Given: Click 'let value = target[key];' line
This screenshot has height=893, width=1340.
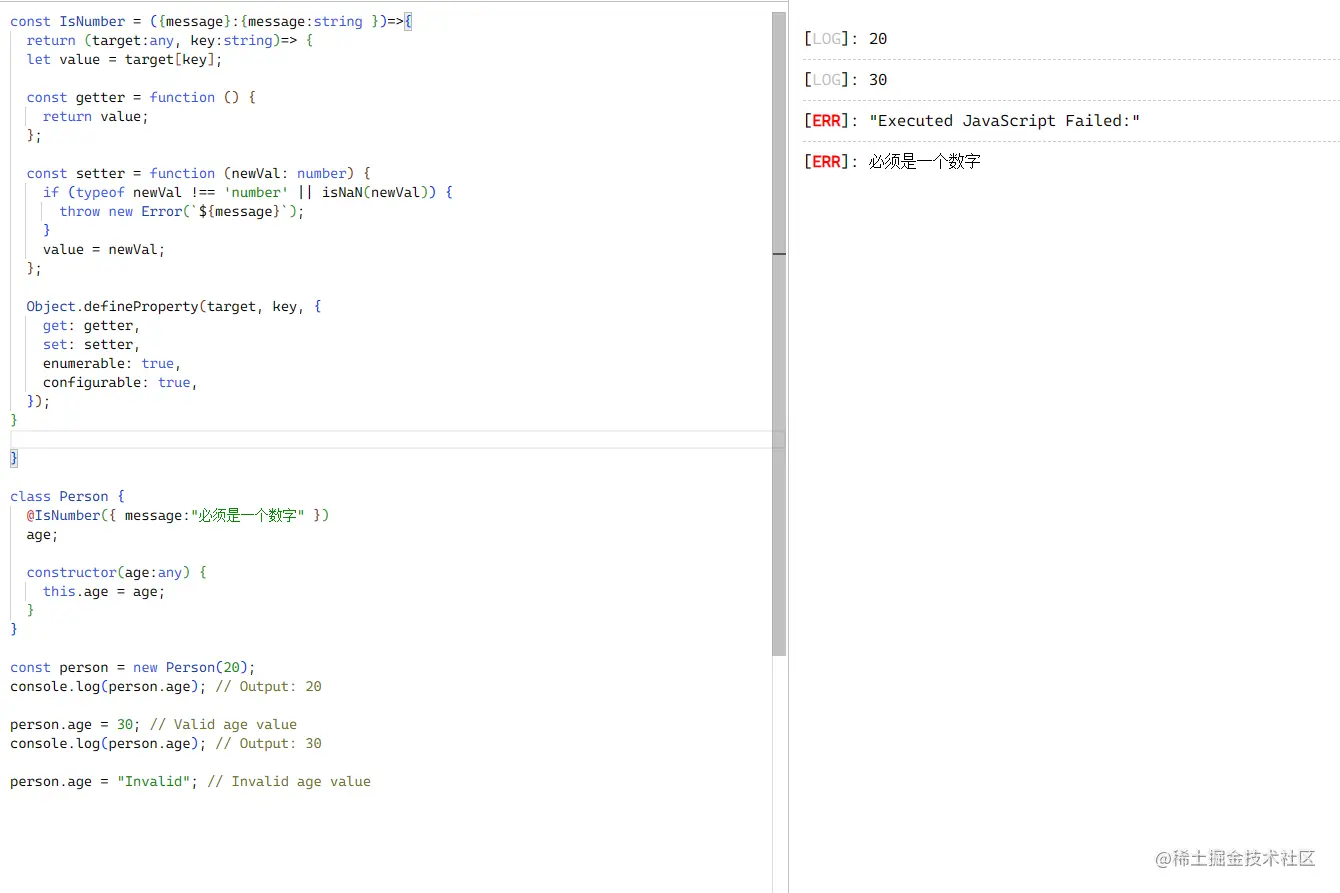Looking at the screenshot, I should pos(124,59).
